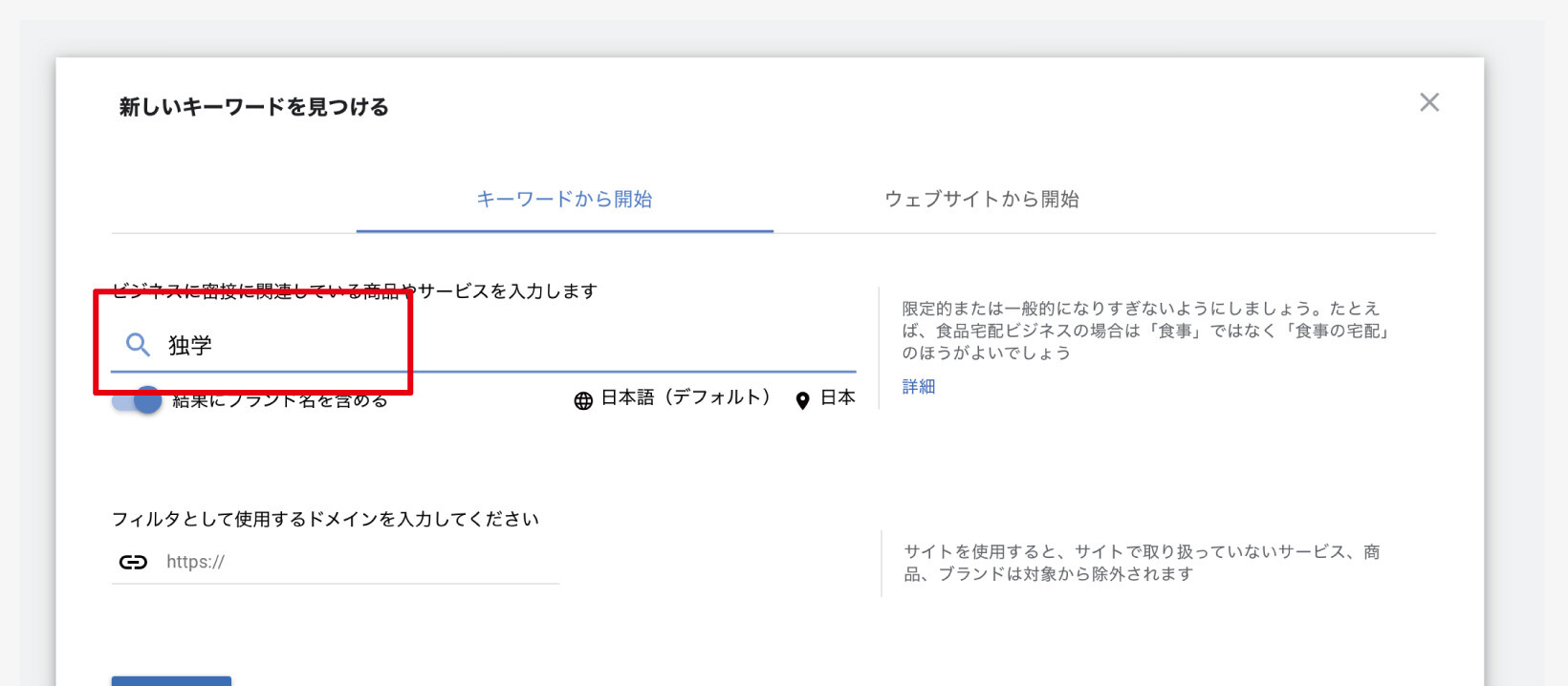The height and width of the screenshot is (686, 1568).
Task: Open the 日本 location selector
Action: click(838, 397)
